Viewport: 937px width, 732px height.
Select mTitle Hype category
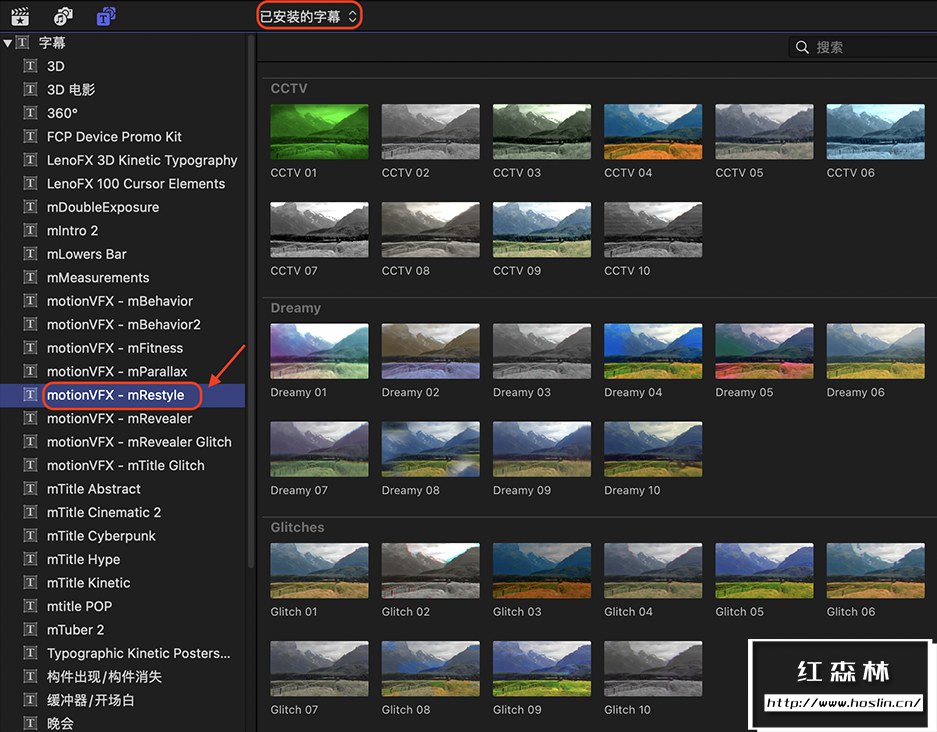tap(84, 559)
